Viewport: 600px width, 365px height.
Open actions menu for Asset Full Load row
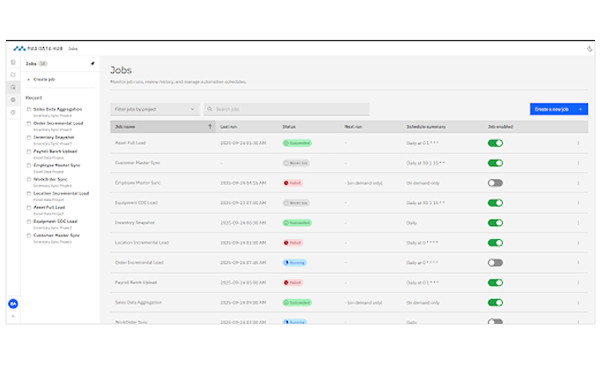578,143
